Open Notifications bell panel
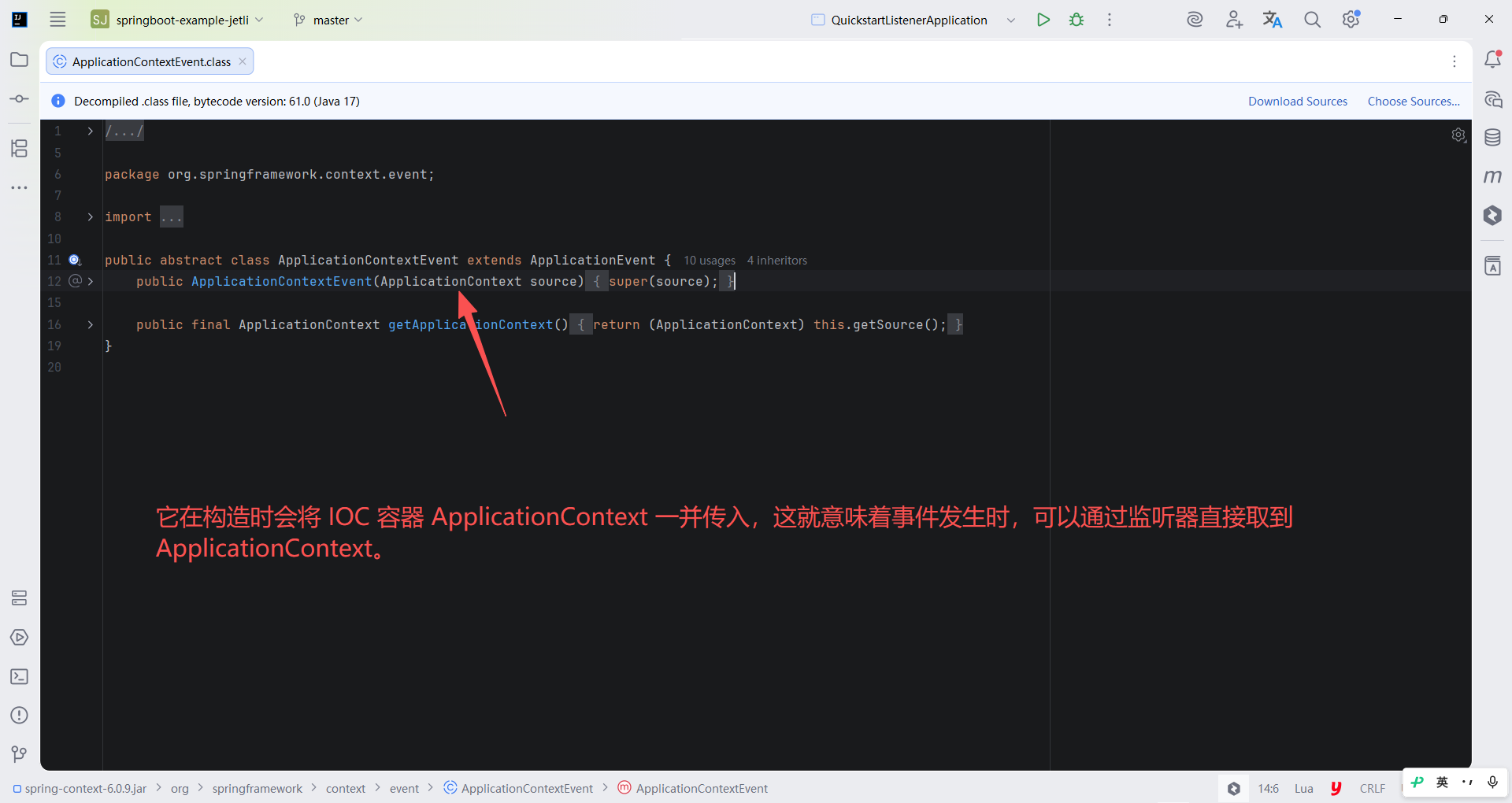 coord(1492,59)
